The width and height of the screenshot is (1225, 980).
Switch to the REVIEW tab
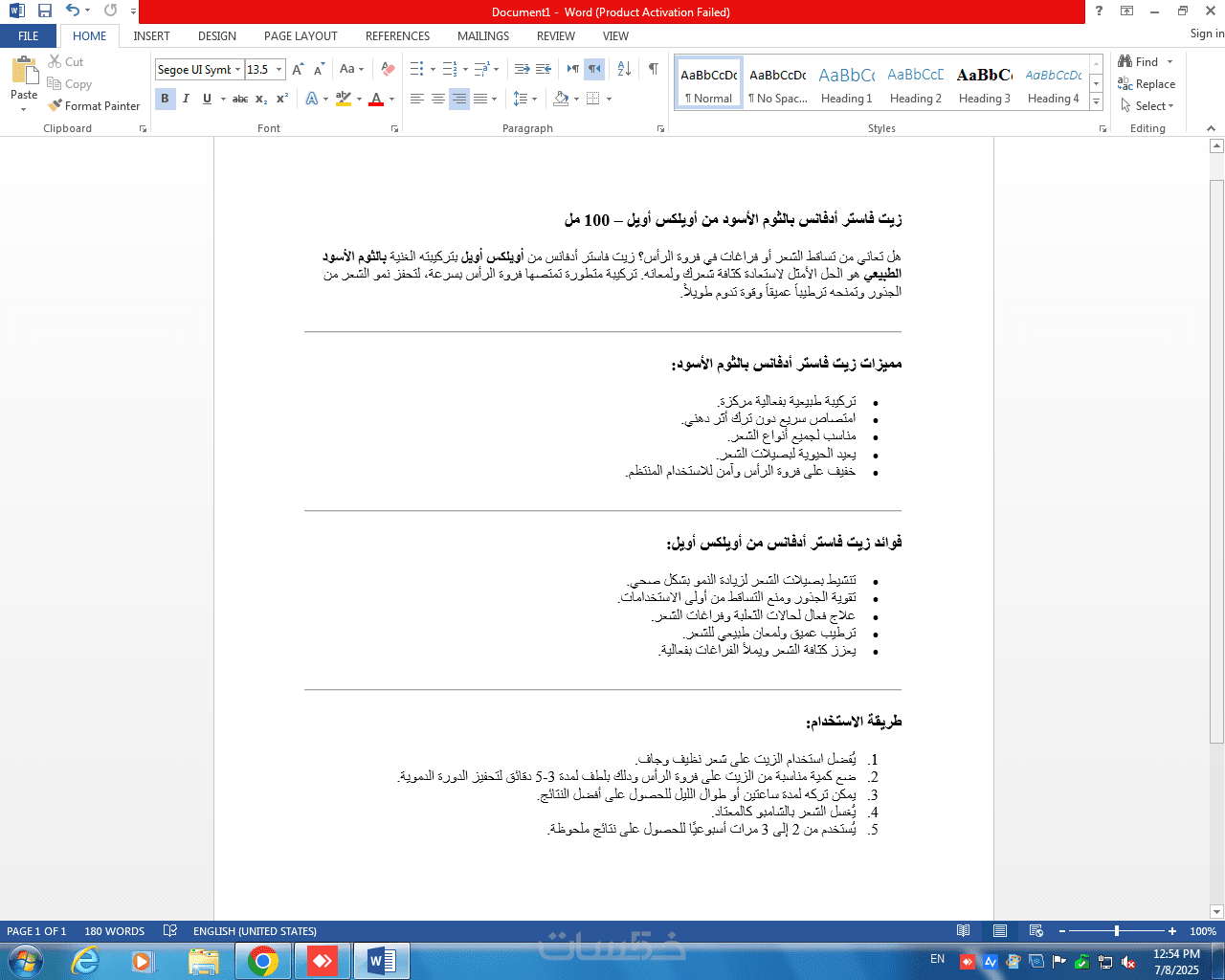click(x=555, y=36)
